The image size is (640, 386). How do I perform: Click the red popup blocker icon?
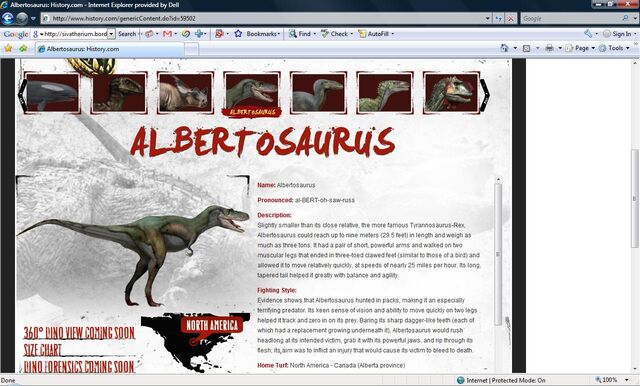pyautogui.click(x=219, y=34)
